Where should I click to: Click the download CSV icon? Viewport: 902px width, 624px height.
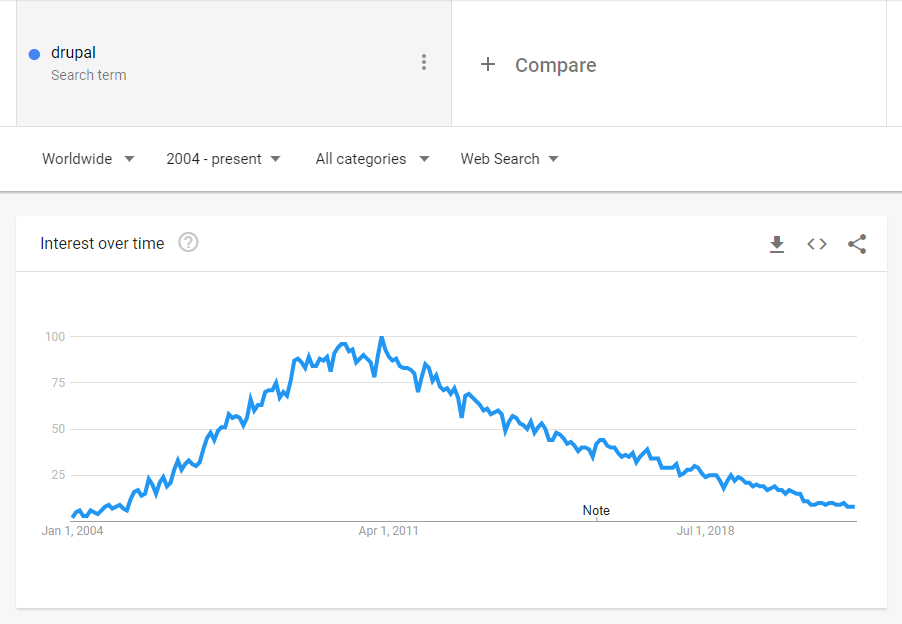[777, 244]
